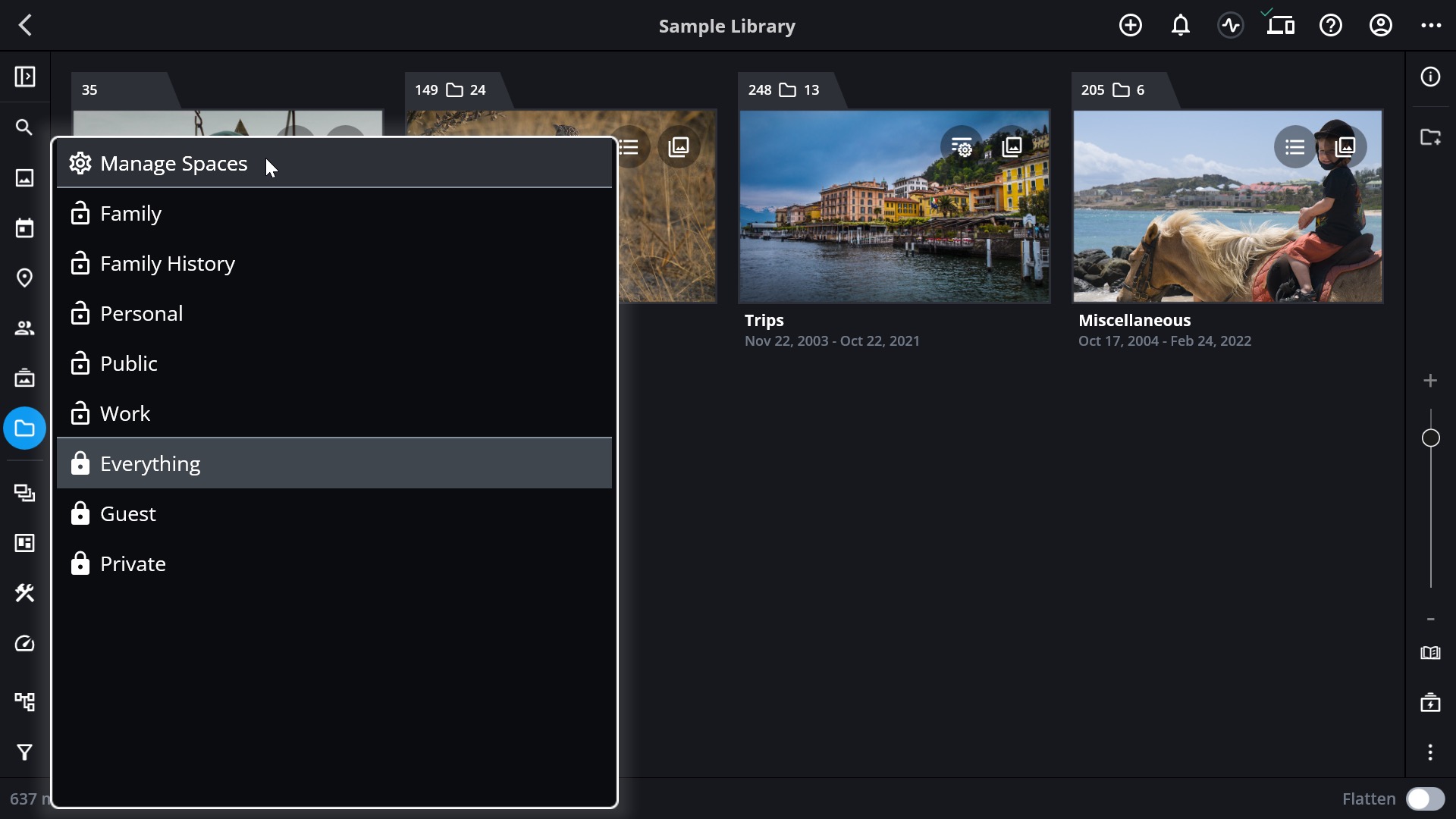Screen dimensions: 1456x819
Task: Select the locked Private space
Action: point(334,563)
